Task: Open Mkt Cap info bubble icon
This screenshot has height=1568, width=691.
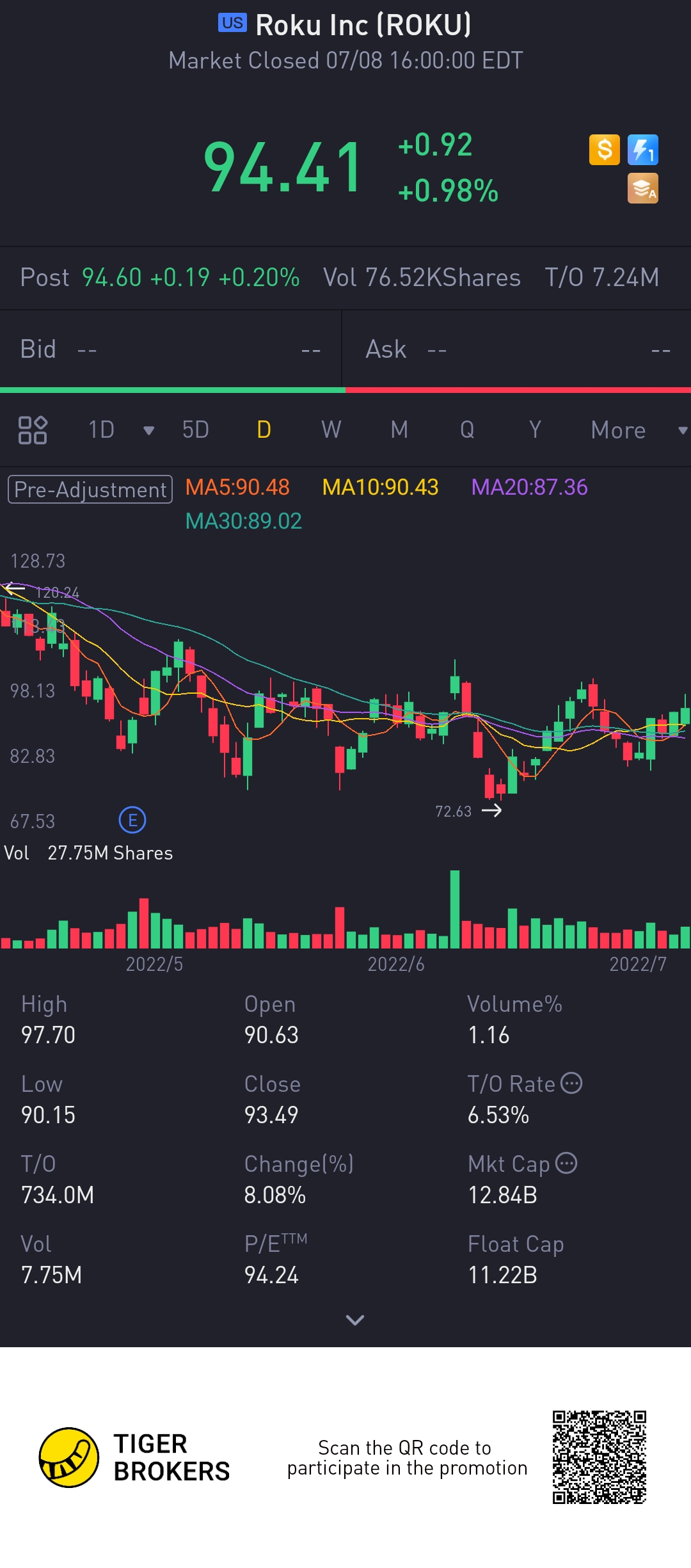Action: (x=566, y=1163)
